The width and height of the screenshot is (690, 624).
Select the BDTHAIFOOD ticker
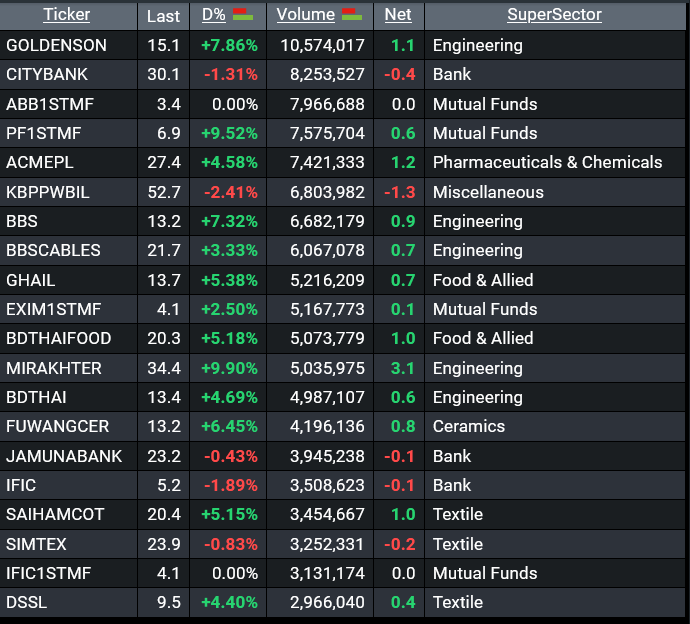point(58,338)
